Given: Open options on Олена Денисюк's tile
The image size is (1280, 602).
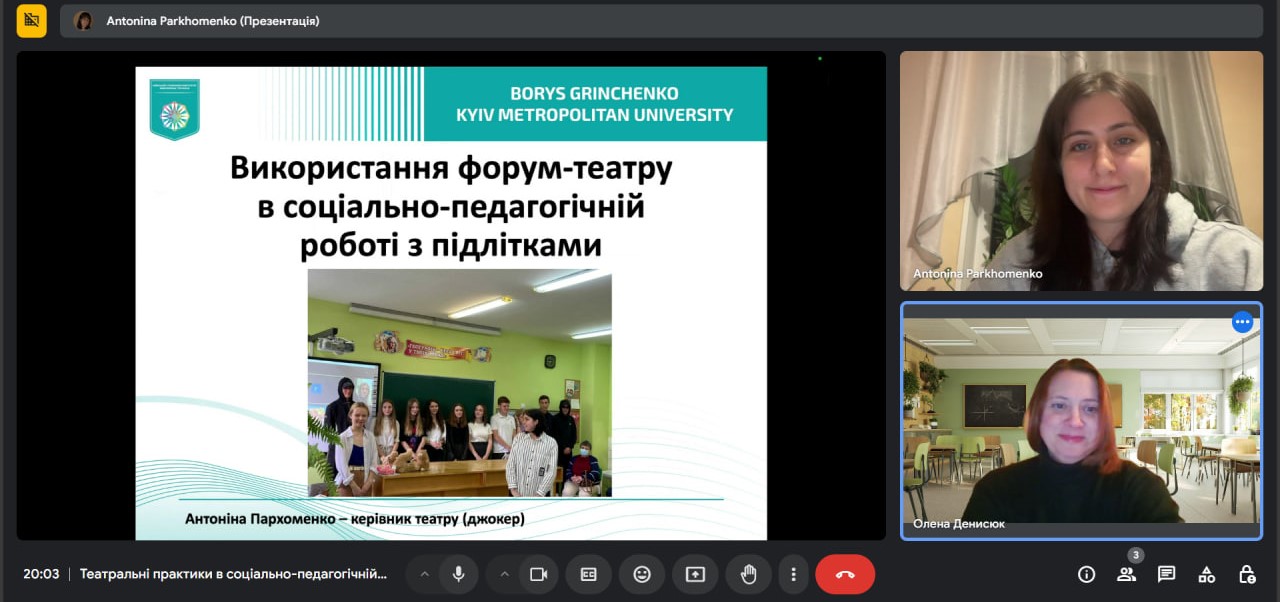Looking at the screenshot, I should click(1242, 322).
